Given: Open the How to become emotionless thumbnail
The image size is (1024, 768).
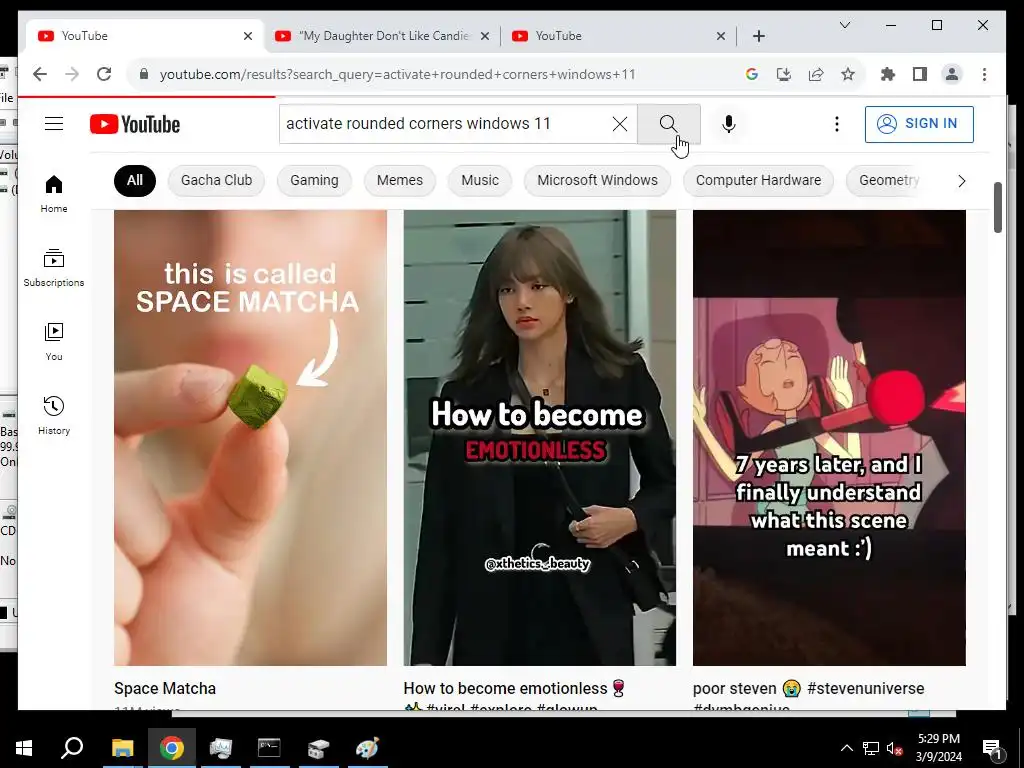Looking at the screenshot, I should [539, 438].
